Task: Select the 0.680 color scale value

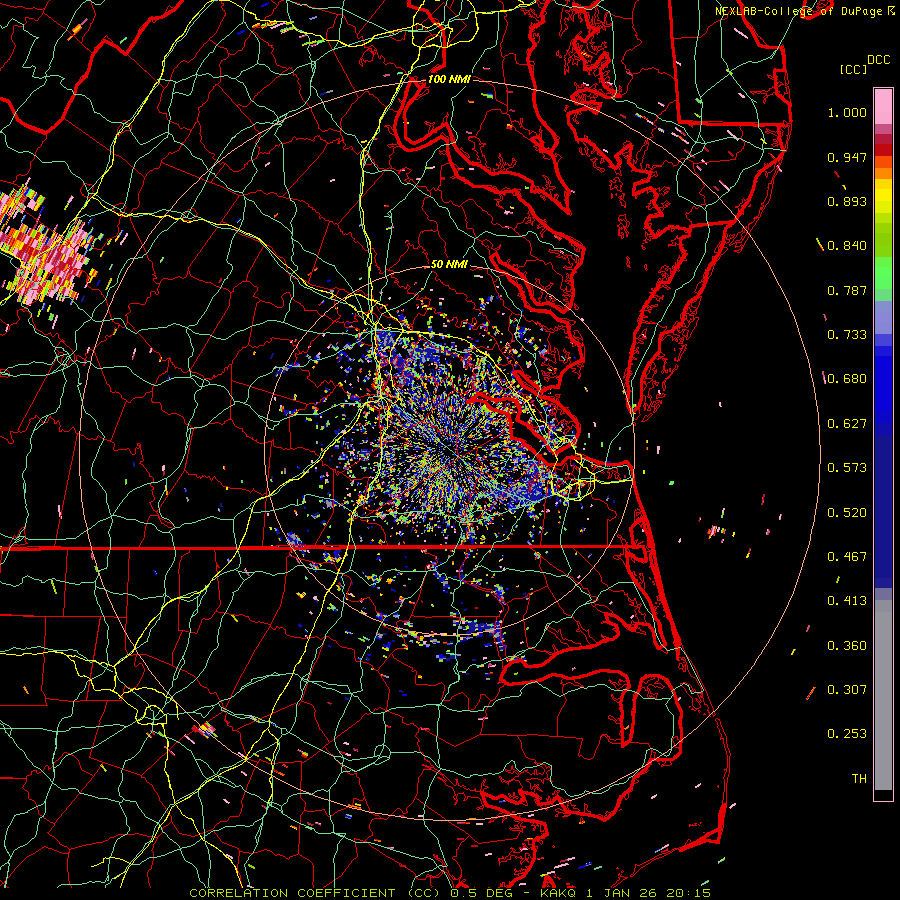Action: 847,379
